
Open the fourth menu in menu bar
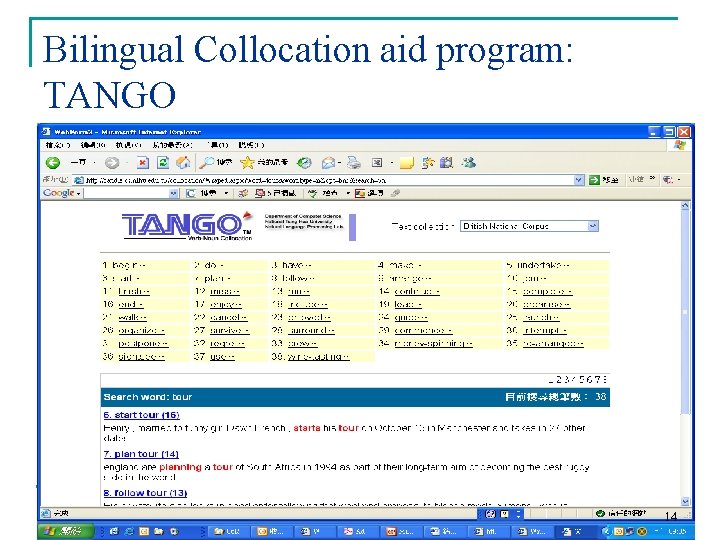pyautogui.click(x=172, y=145)
